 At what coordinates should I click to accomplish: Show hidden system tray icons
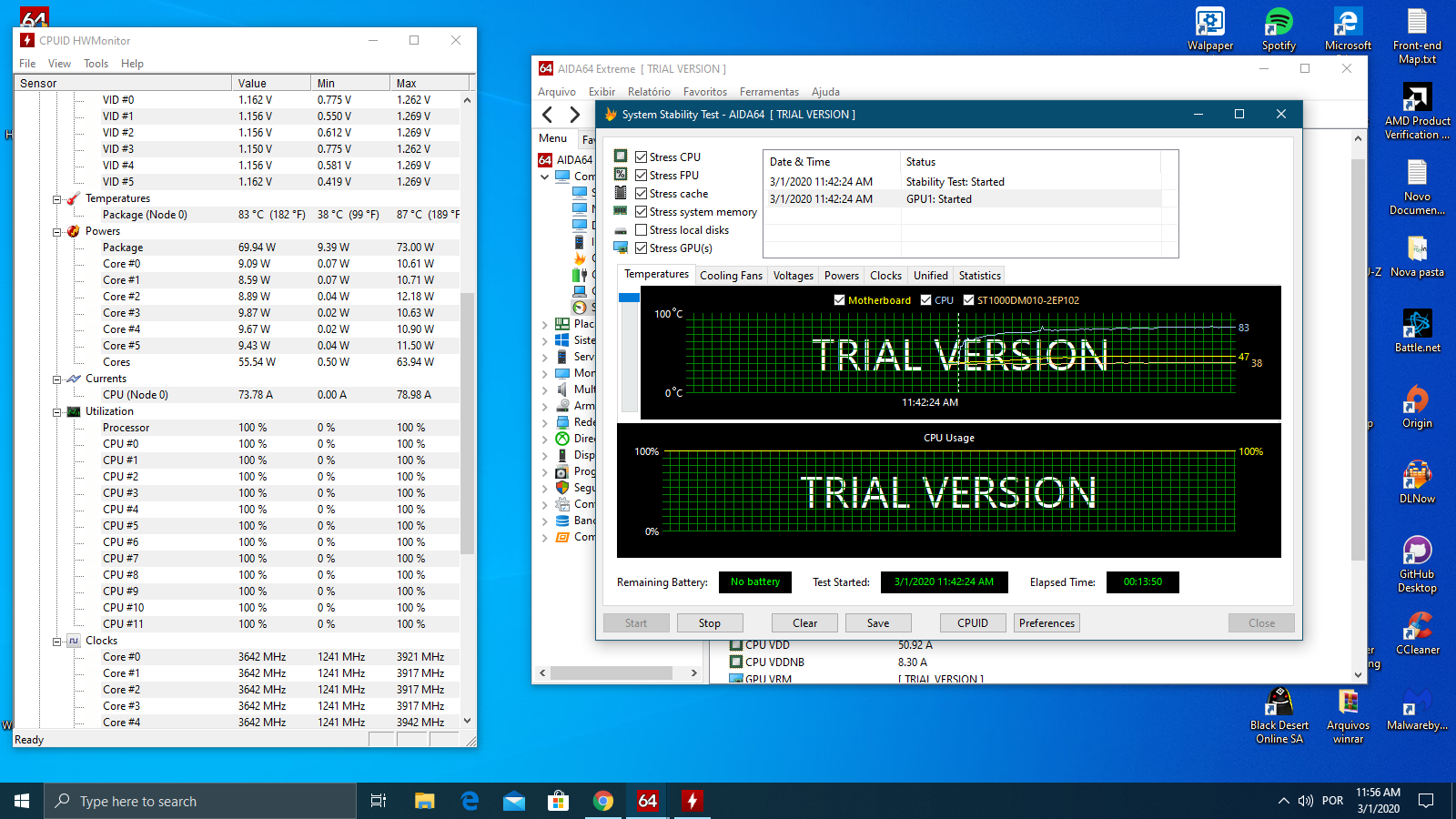point(1283,801)
